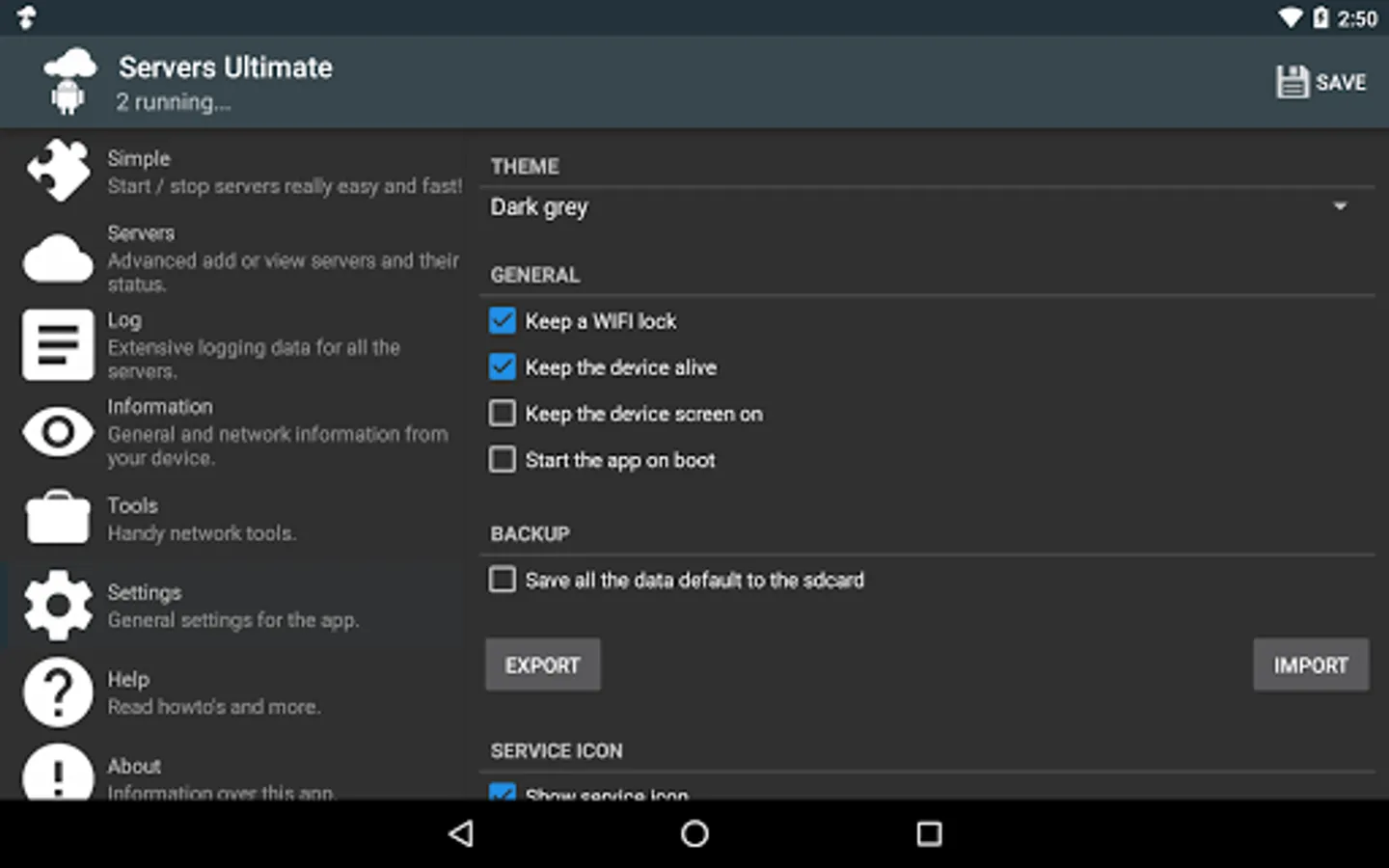The width and height of the screenshot is (1389, 868).
Task: Click the 'Keep the device alive' label
Action: [621, 367]
